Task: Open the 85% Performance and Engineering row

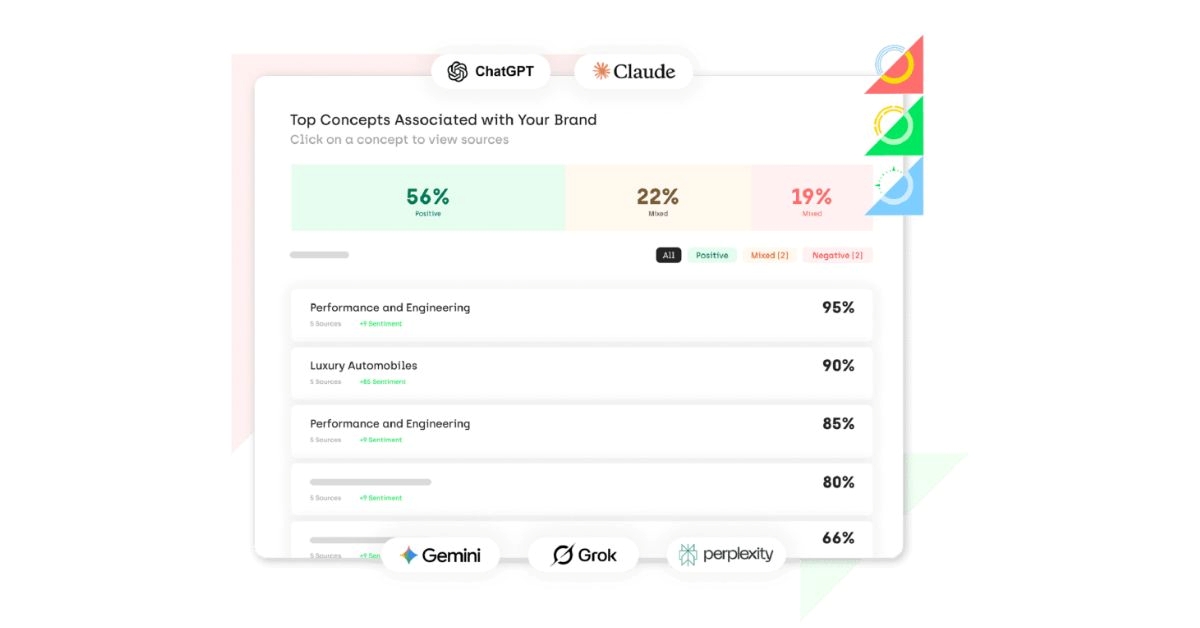Action: coord(581,431)
